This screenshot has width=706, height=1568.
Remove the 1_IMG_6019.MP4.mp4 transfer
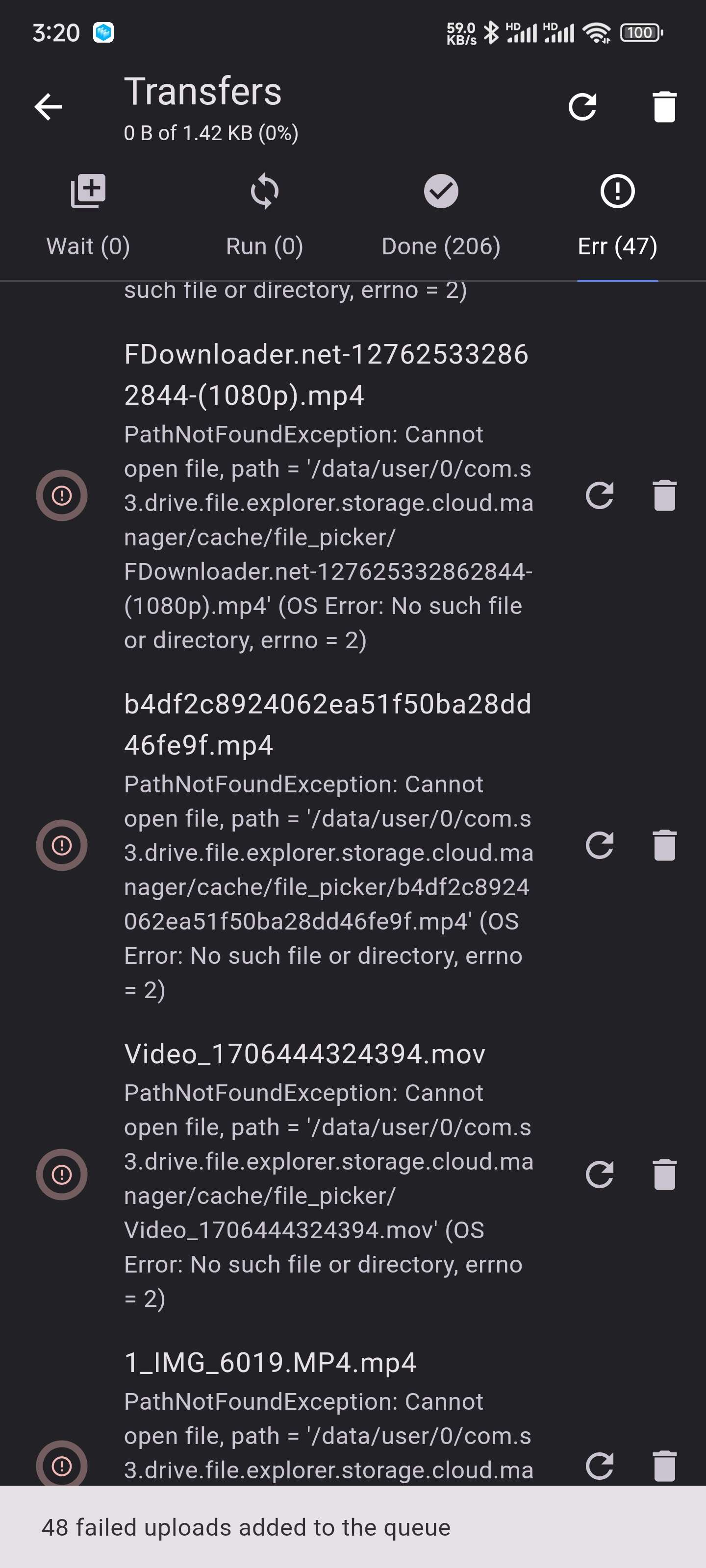tap(664, 1467)
